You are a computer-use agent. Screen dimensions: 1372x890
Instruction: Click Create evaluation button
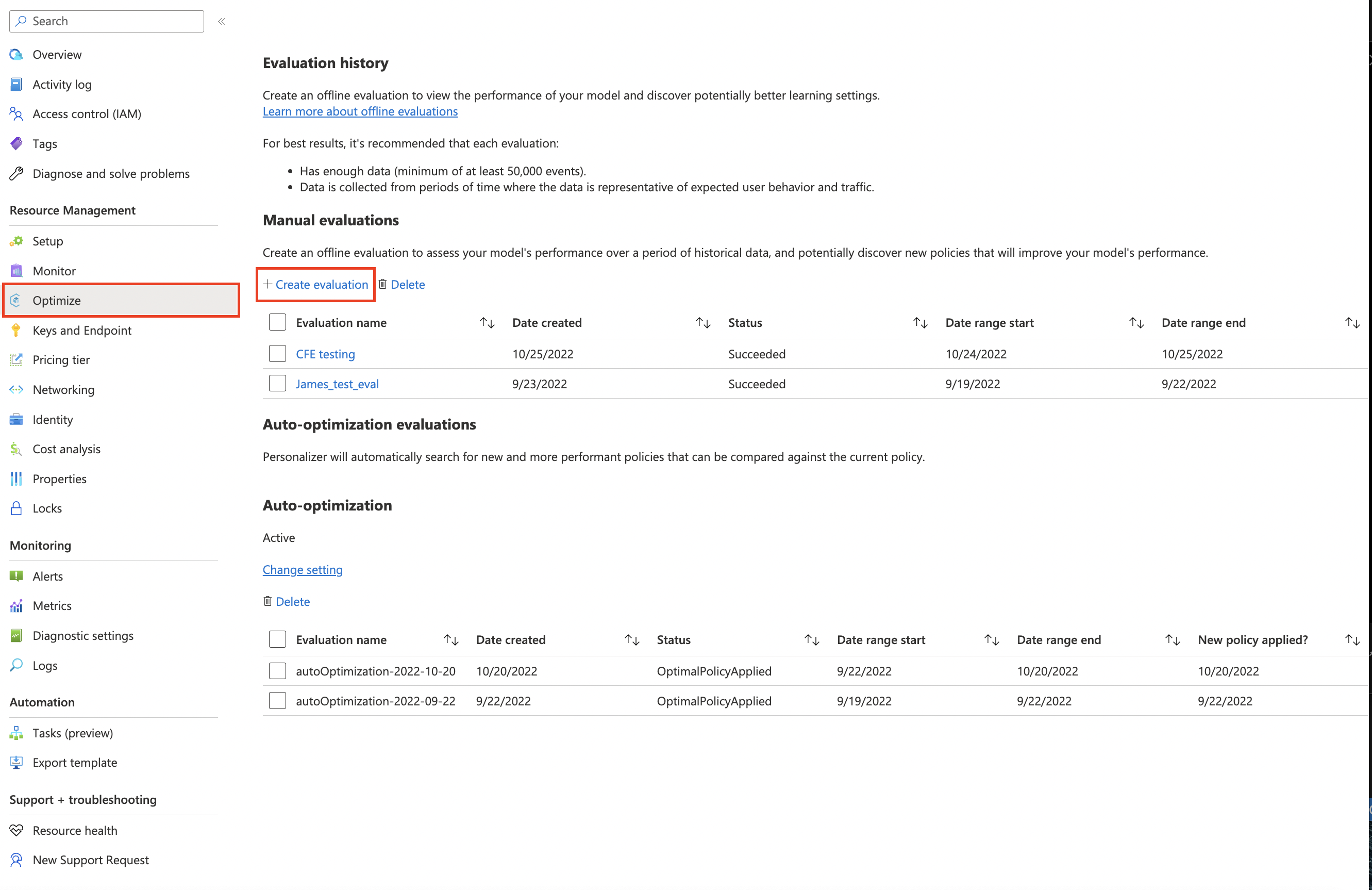[x=315, y=284]
